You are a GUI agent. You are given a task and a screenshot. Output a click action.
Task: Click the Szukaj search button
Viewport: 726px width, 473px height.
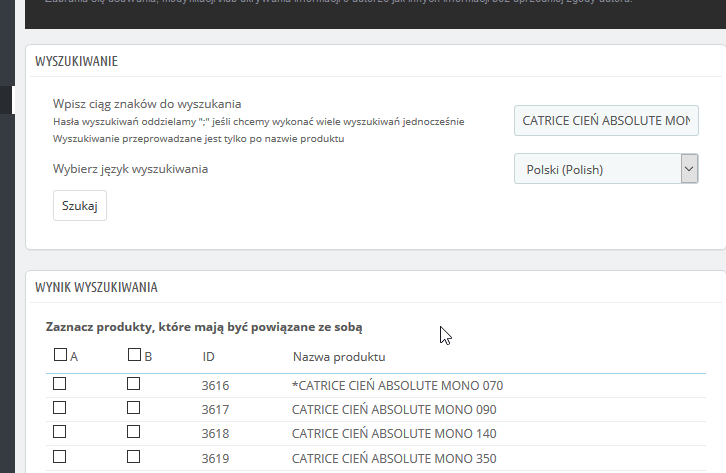(x=80, y=205)
